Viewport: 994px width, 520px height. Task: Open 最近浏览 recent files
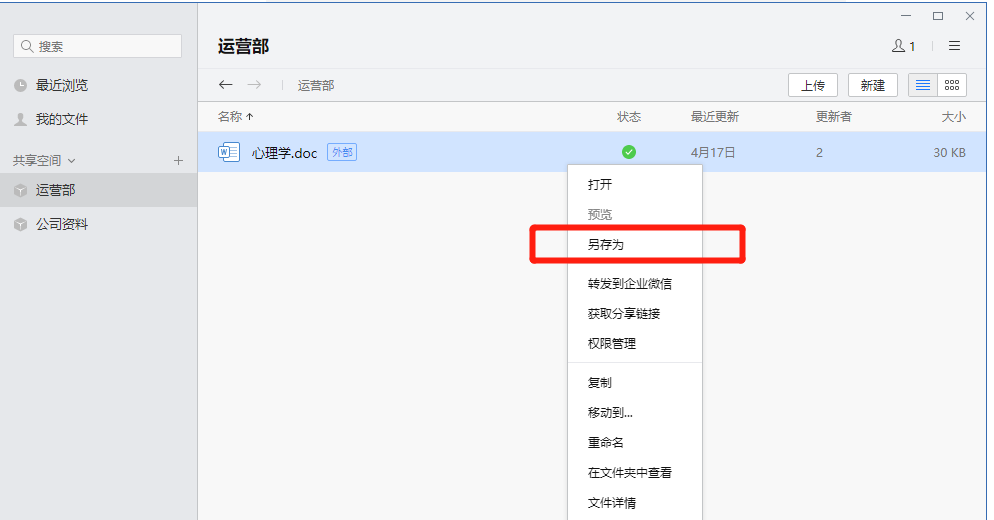pos(61,85)
